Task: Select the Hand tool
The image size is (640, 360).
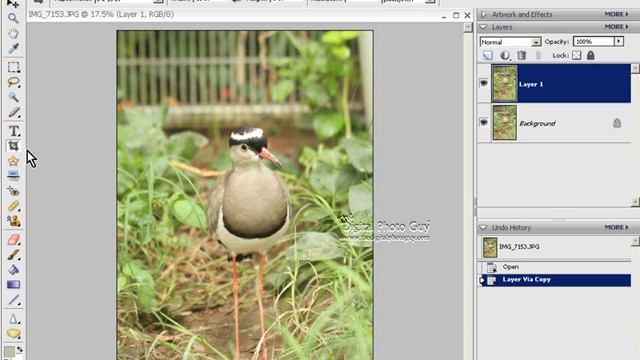Action: [x=13, y=33]
